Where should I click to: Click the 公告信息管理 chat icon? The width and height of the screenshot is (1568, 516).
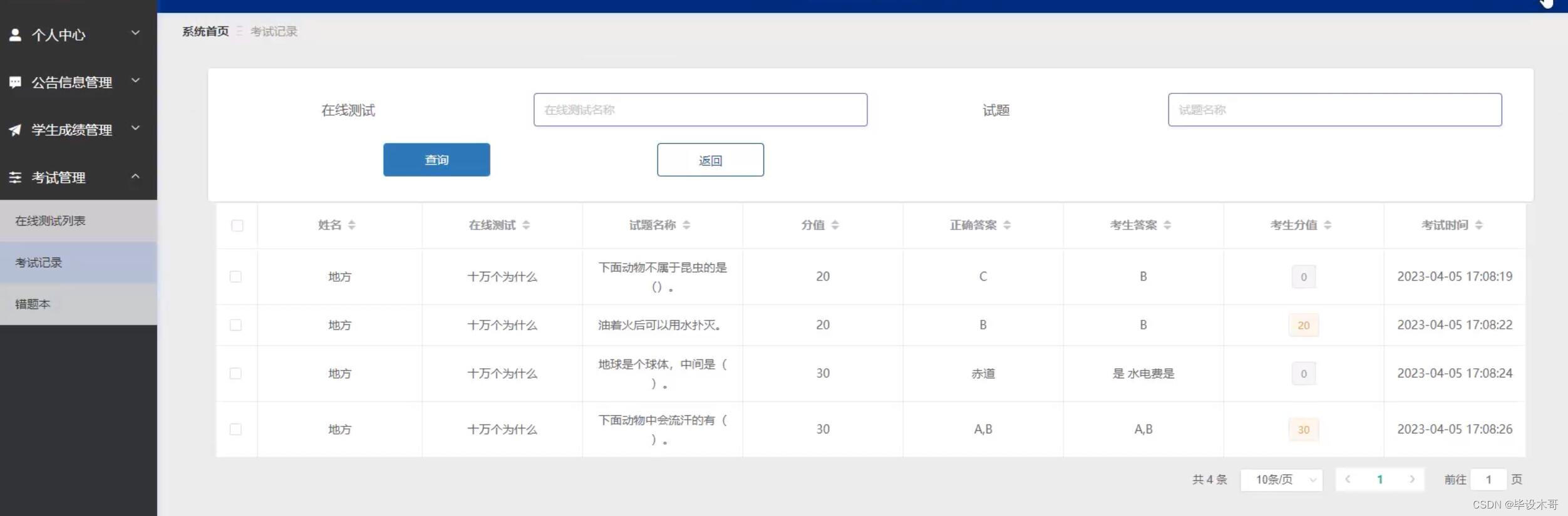16,83
